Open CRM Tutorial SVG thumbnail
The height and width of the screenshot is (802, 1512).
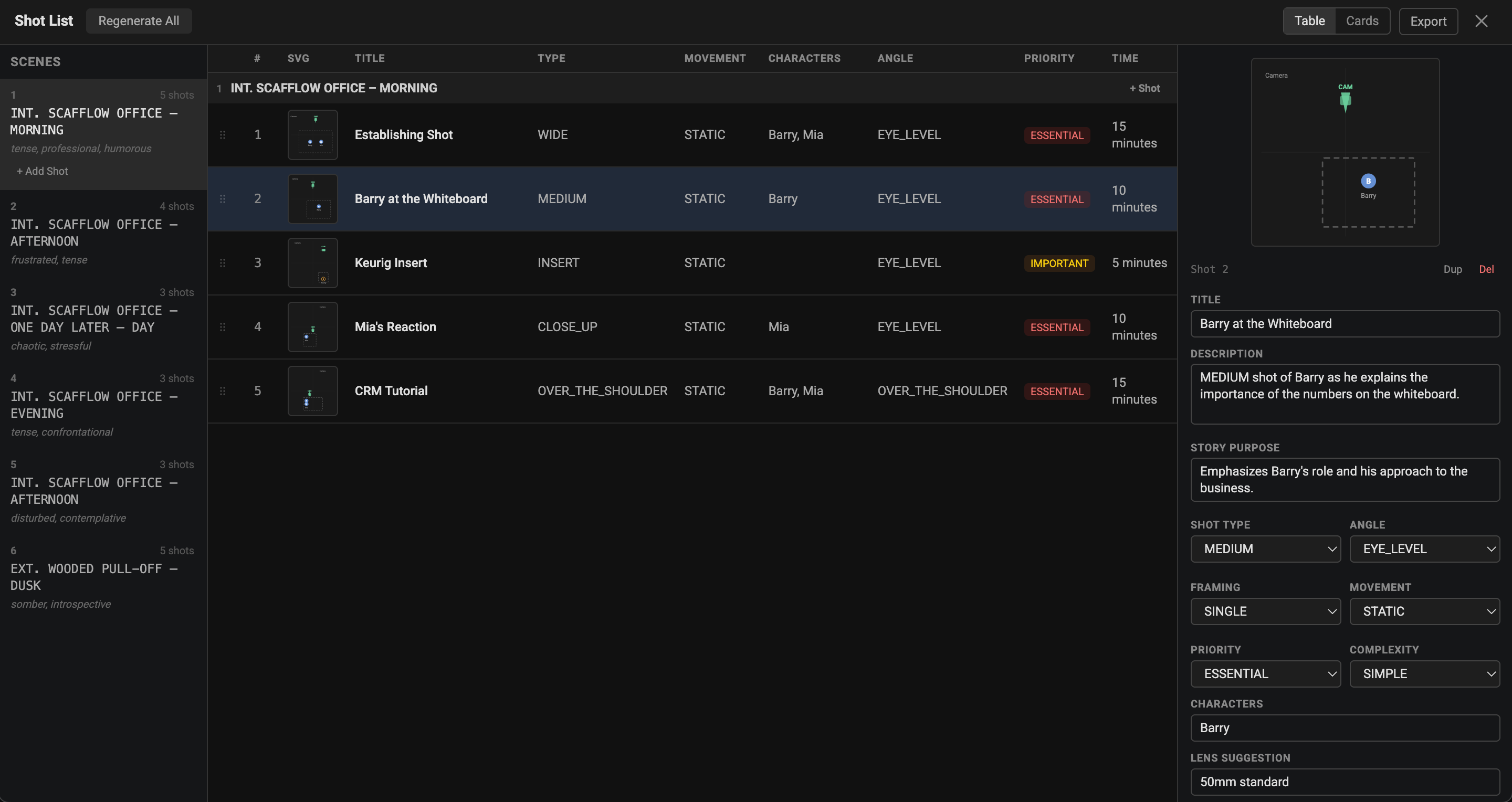(312, 391)
